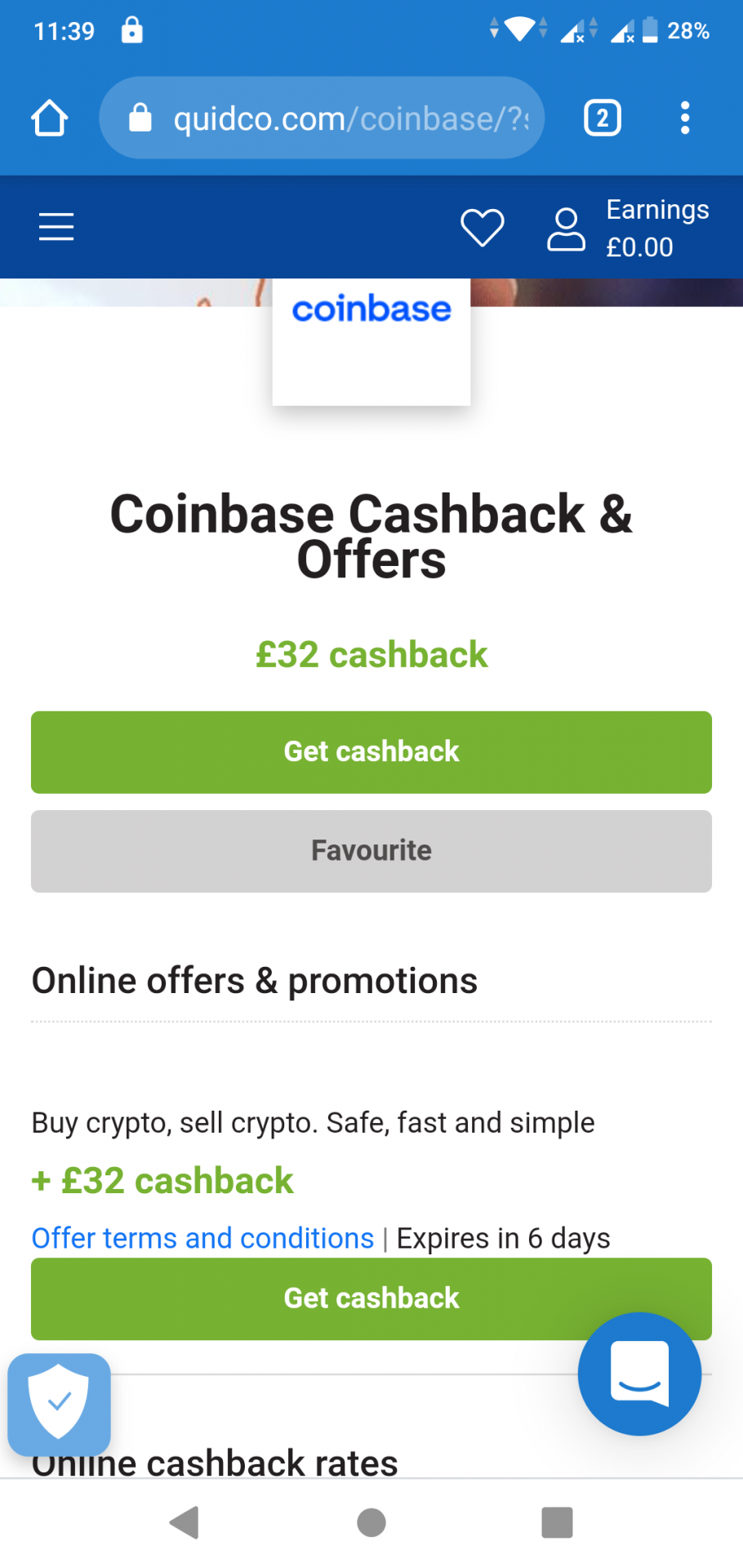Tap the heart favourites icon
The width and height of the screenshot is (743, 1568).
pos(483,227)
